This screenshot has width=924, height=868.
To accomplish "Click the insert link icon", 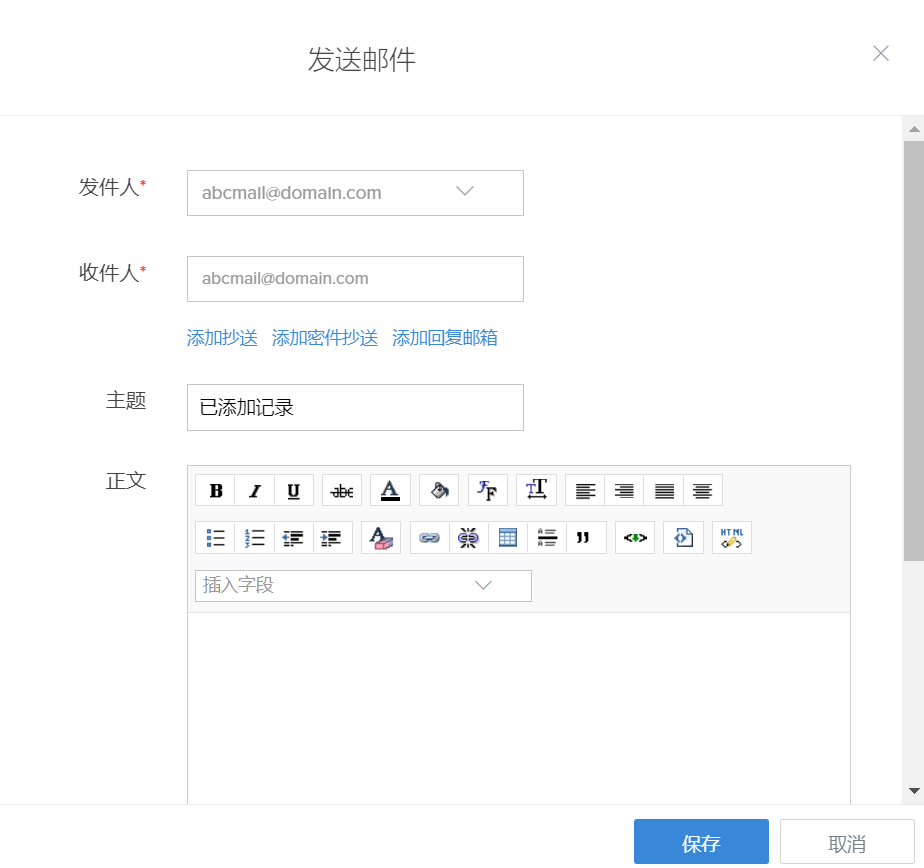I will click(x=429, y=538).
